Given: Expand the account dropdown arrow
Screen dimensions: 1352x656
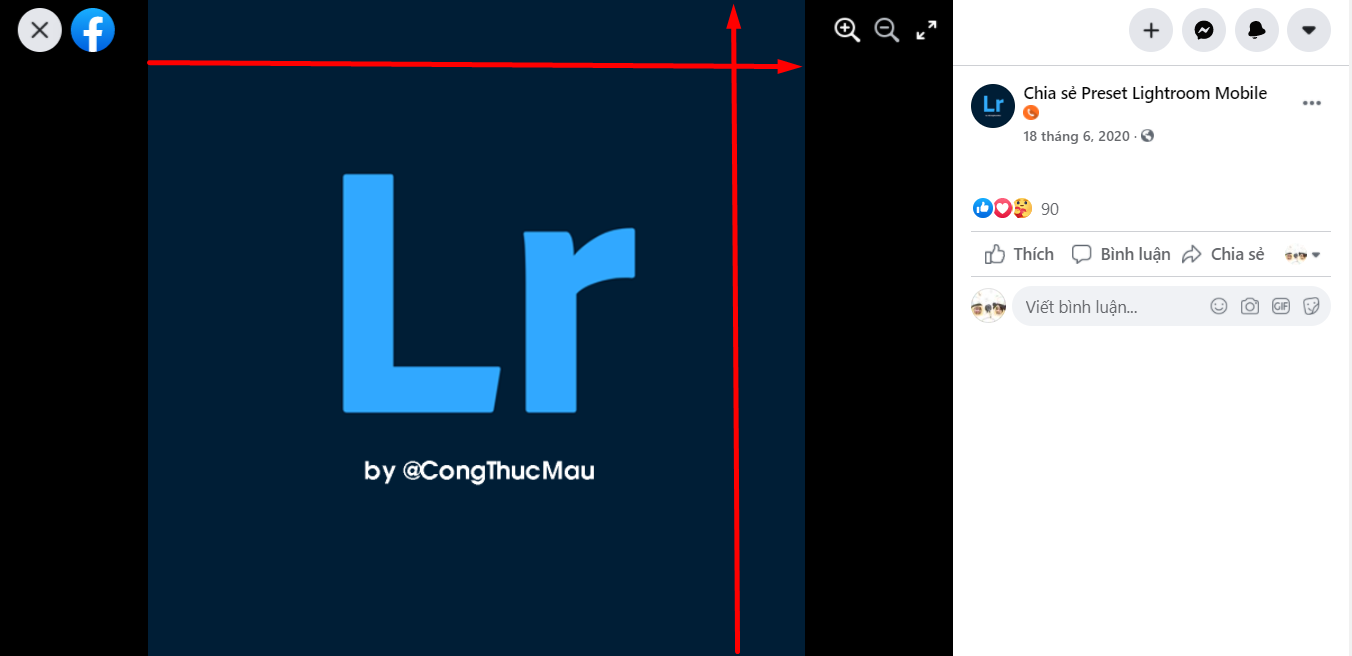Looking at the screenshot, I should [1309, 30].
